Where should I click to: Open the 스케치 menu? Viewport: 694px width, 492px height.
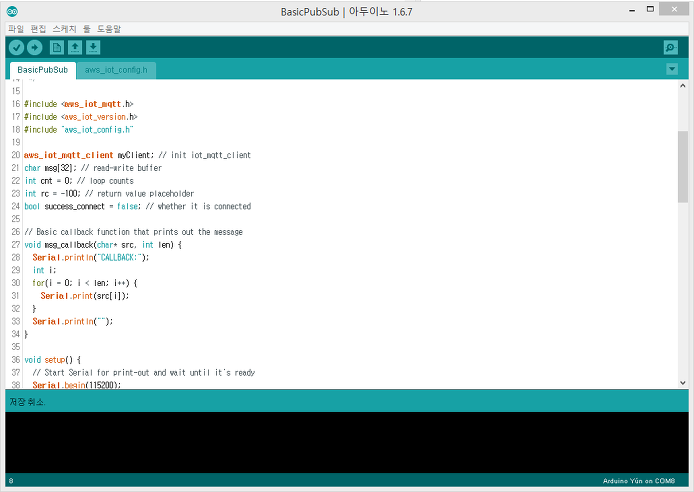click(64, 29)
